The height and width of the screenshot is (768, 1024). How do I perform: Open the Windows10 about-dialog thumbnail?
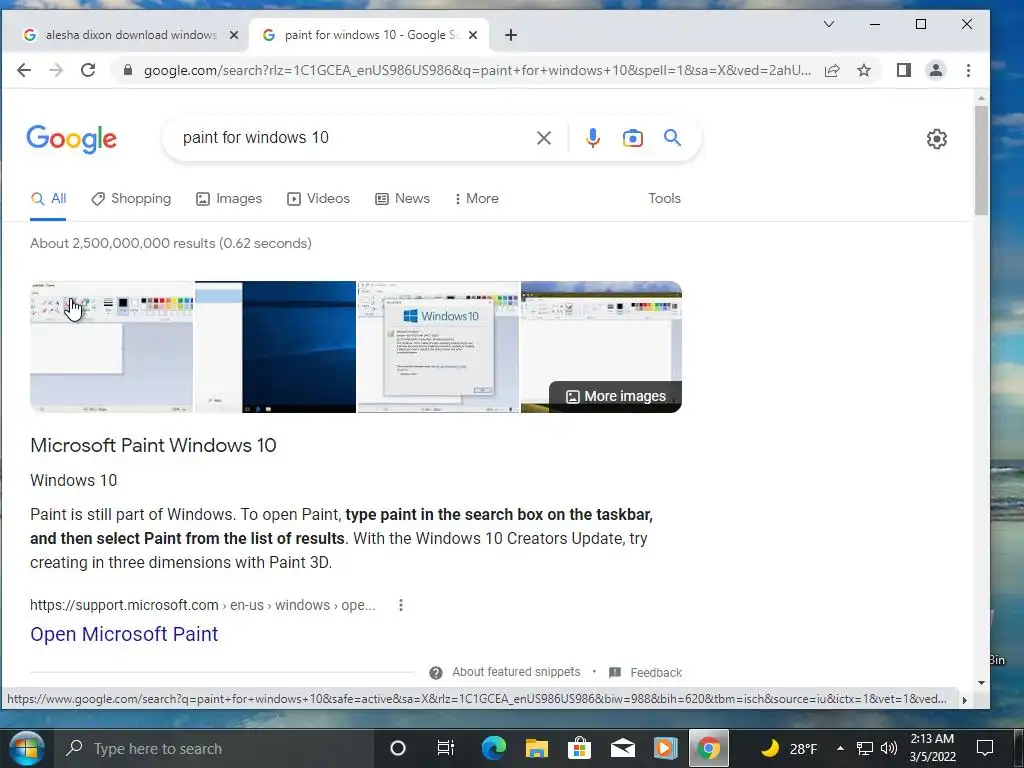(x=438, y=347)
